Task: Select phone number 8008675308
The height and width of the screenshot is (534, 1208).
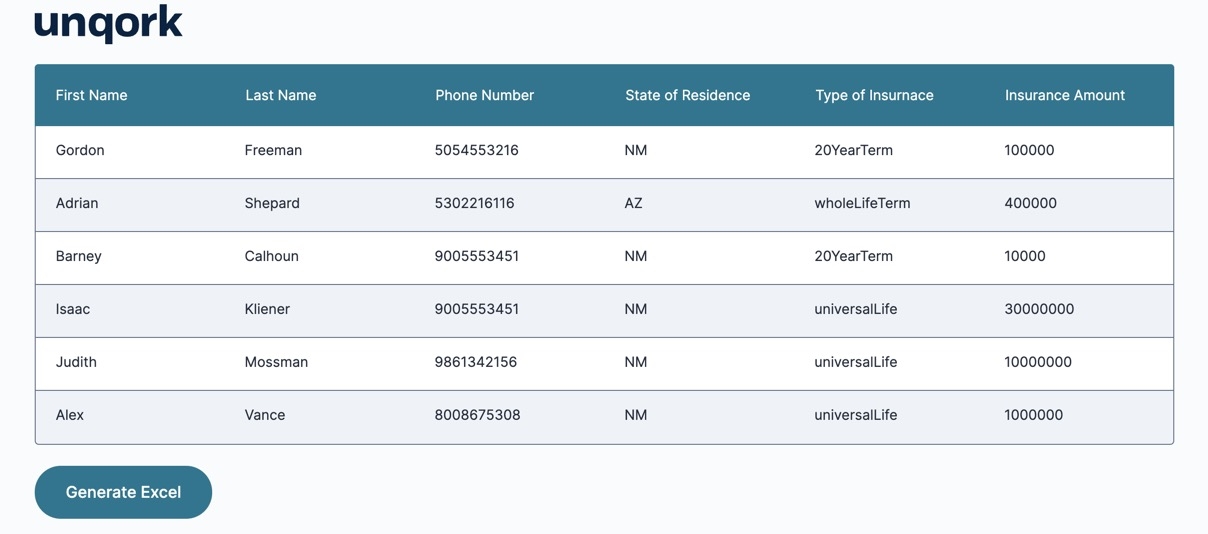Action: tap(477, 415)
